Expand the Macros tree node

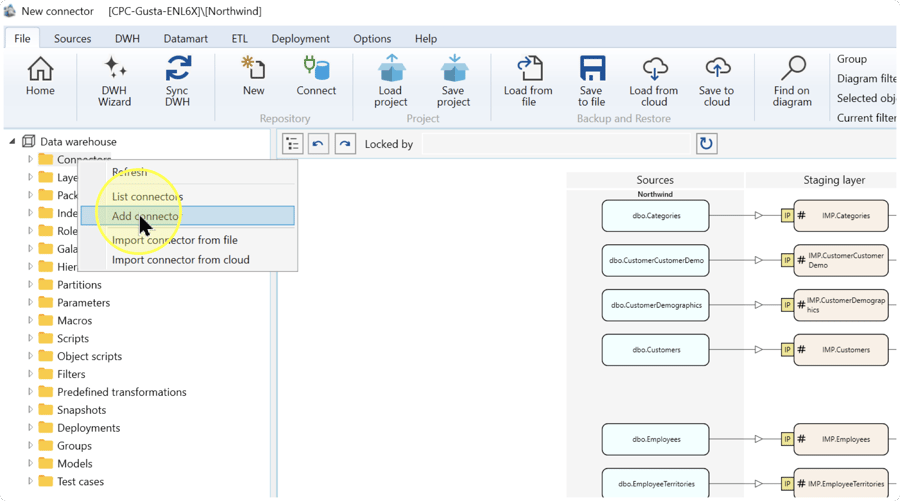[x=30, y=320]
